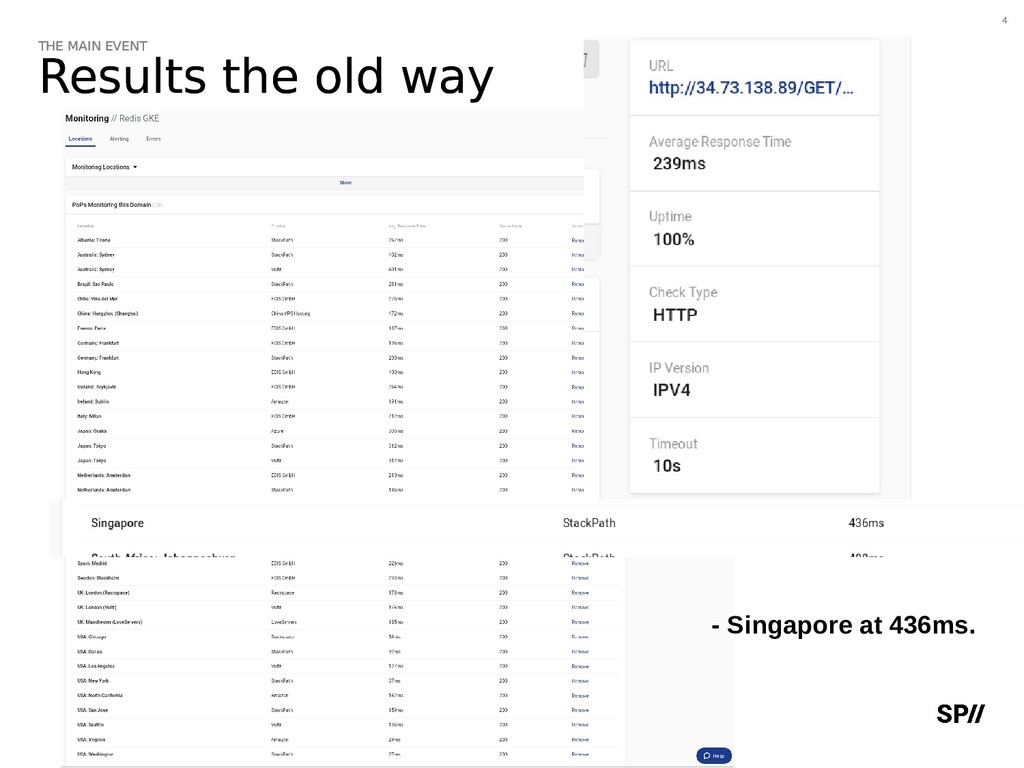Click the SP// logo

coord(960,714)
